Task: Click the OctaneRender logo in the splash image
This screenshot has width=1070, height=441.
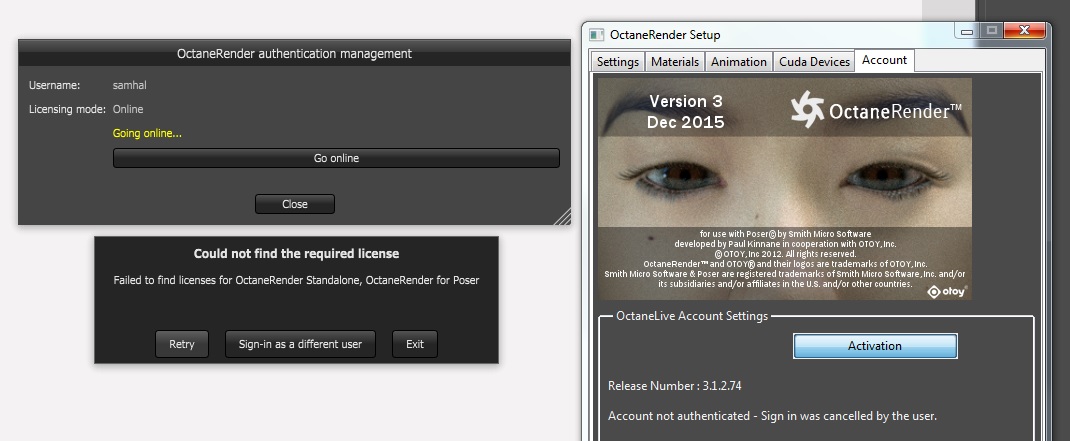Action: [x=876, y=110]
